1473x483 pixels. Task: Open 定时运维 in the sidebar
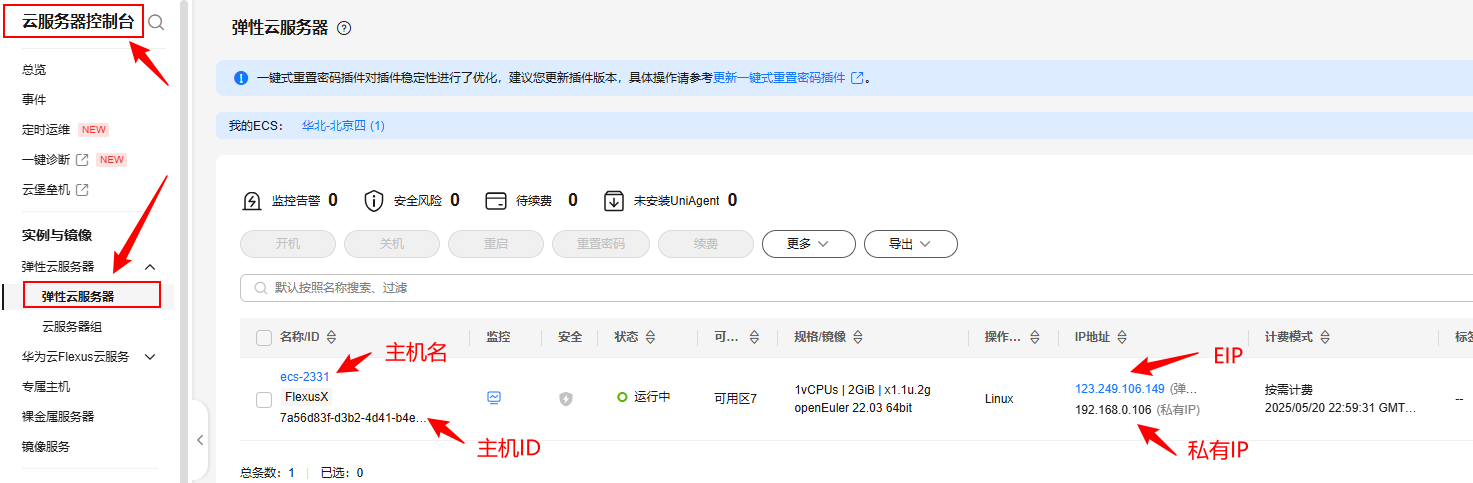click(x=46, y=130)
